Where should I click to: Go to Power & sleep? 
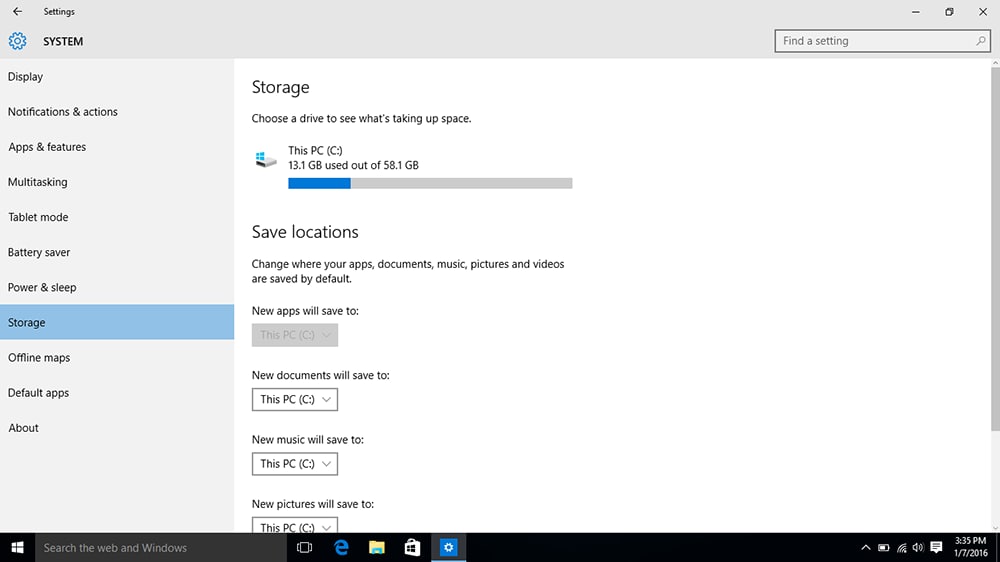click(117, 287)
